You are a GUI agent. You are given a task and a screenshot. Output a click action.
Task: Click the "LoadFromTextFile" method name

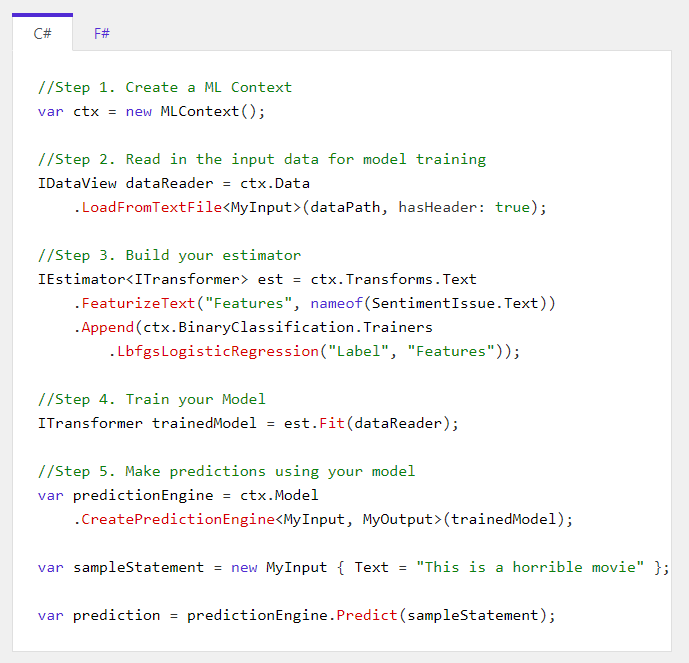(x=152, y=207)
